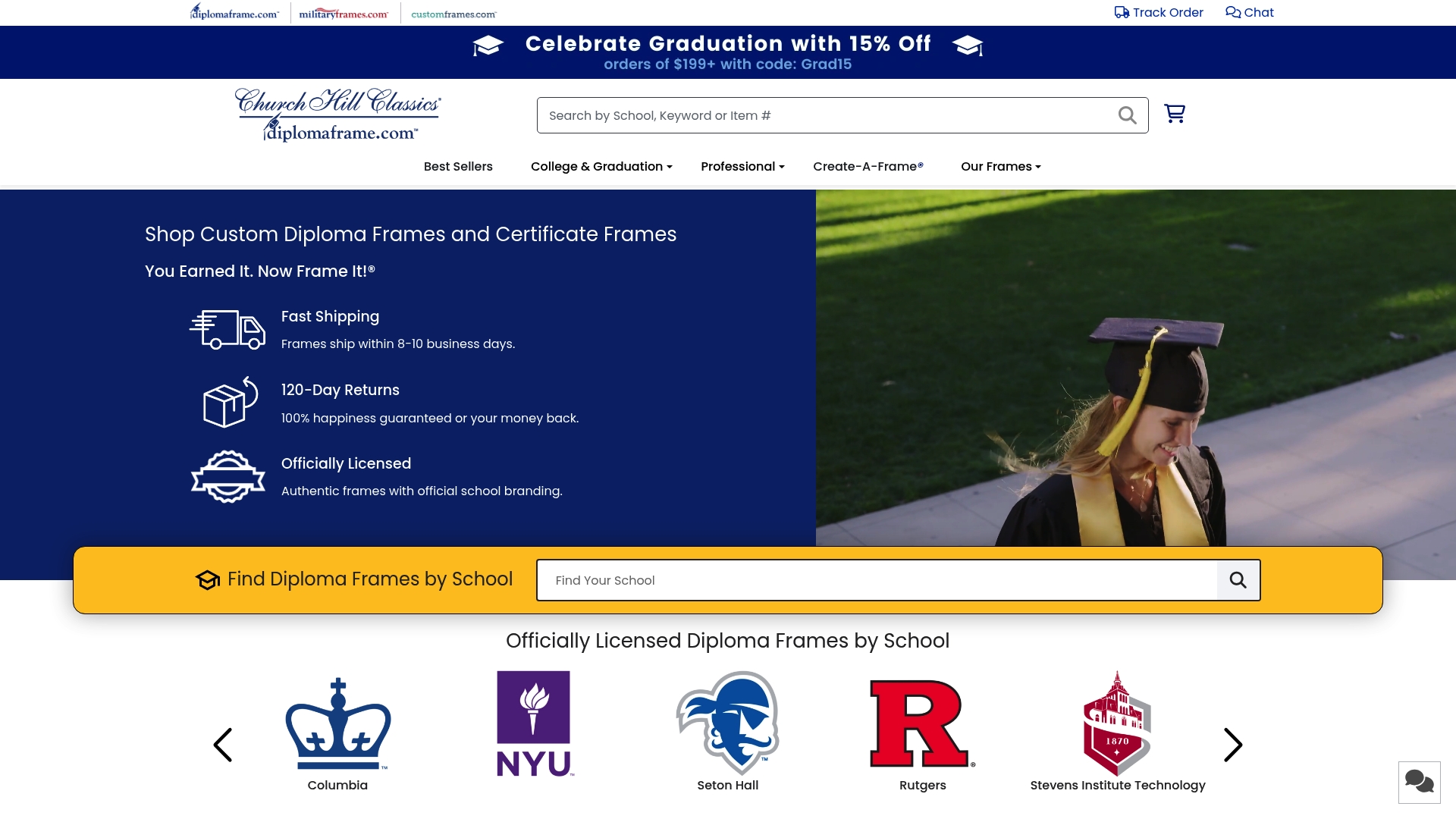
Task: Click the 120-Day Returns box icon
Action: tap(231, 402)
